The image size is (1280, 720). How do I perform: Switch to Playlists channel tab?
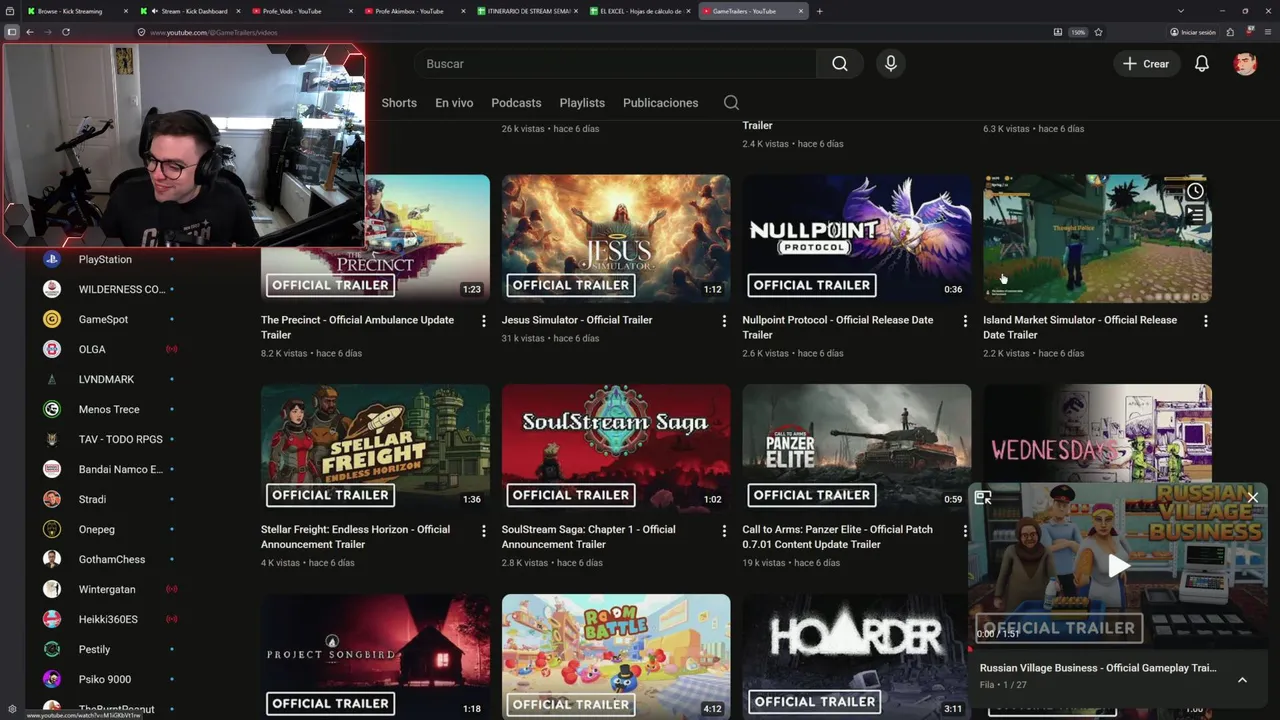click(x=582, y=103)
